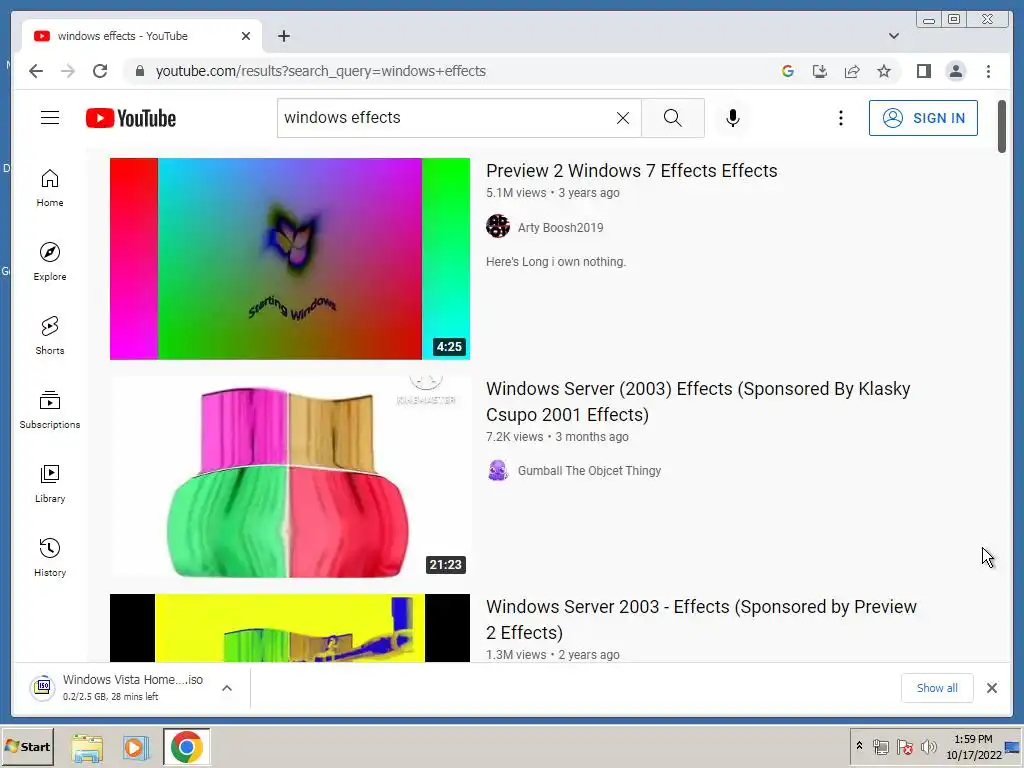Show hidden system tray icons

click(859, 746)
